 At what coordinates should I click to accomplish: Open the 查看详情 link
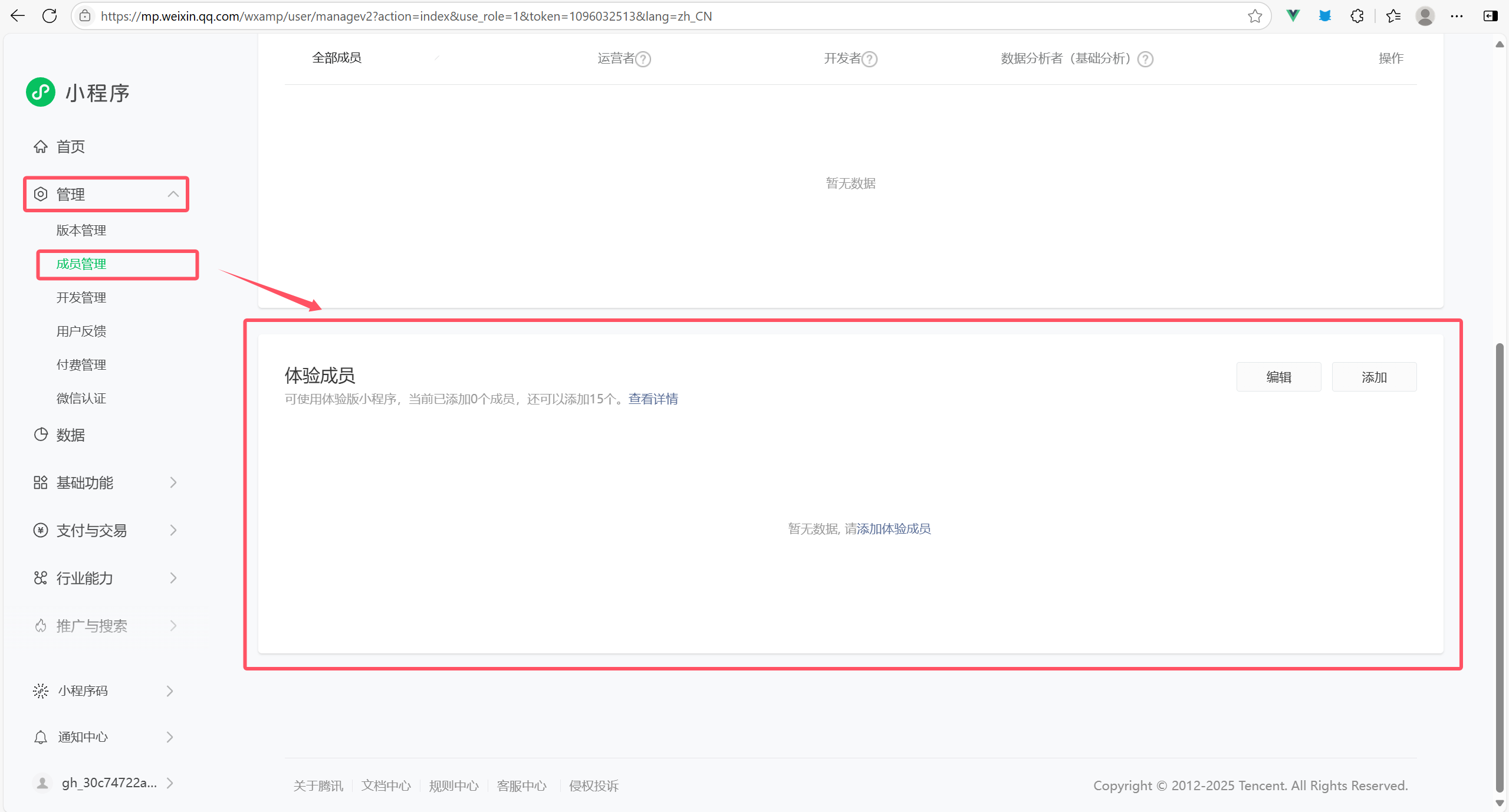point(653,399)
